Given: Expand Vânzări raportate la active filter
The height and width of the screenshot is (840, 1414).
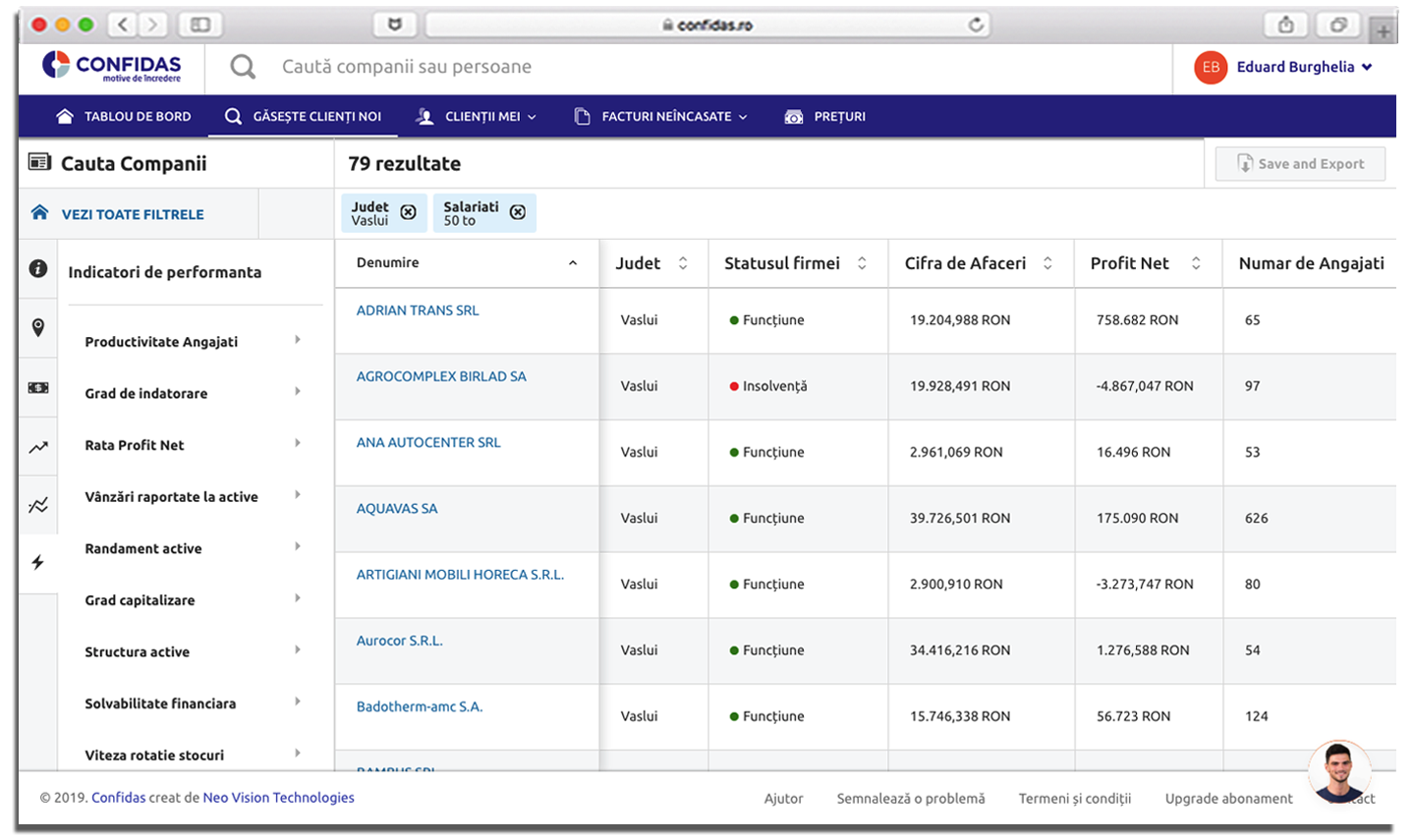Looking at the screenshot, I should 194,496.
